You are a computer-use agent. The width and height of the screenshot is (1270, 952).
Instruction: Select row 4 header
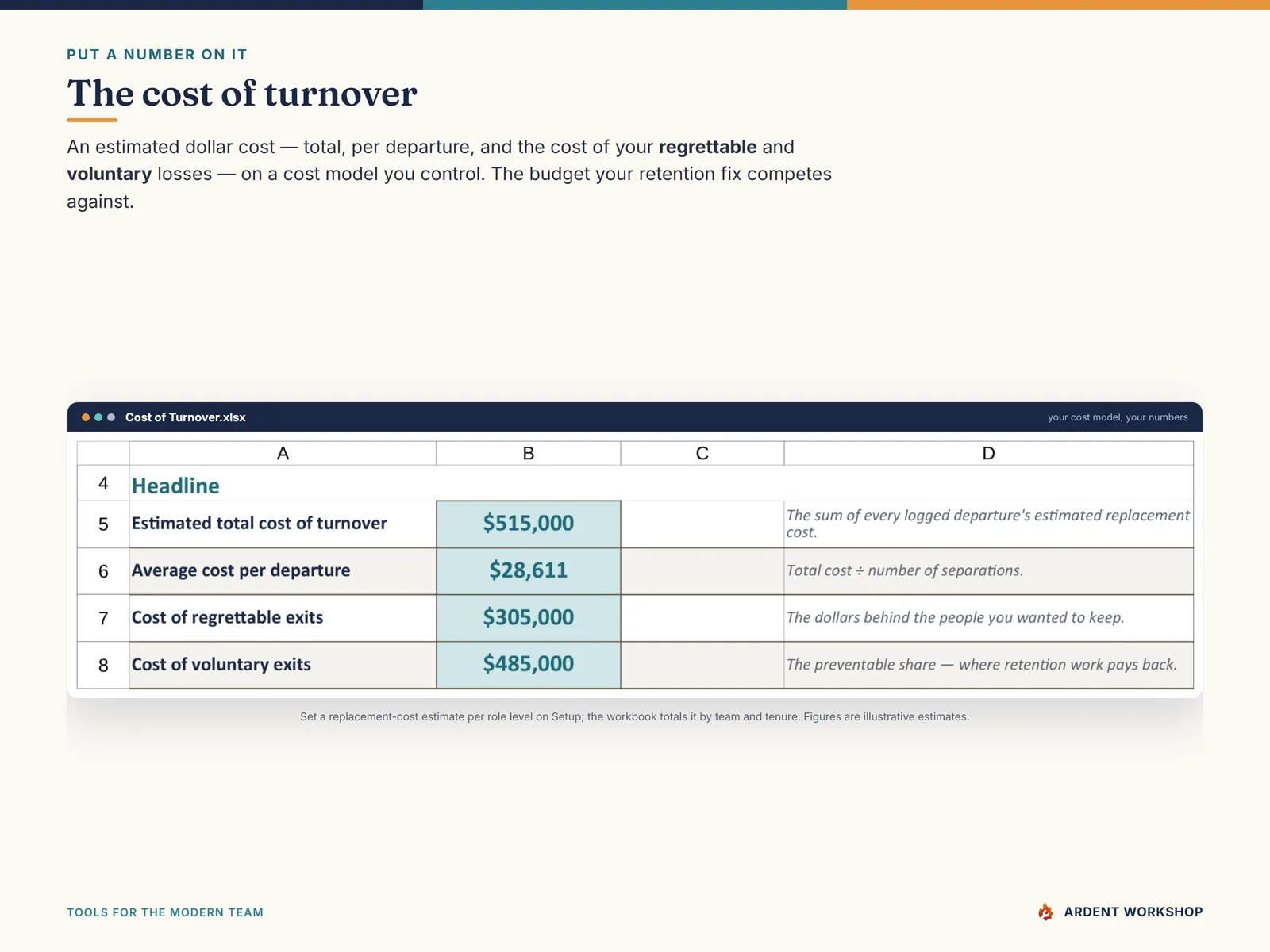pyautogui.click(x=103, y=483)
